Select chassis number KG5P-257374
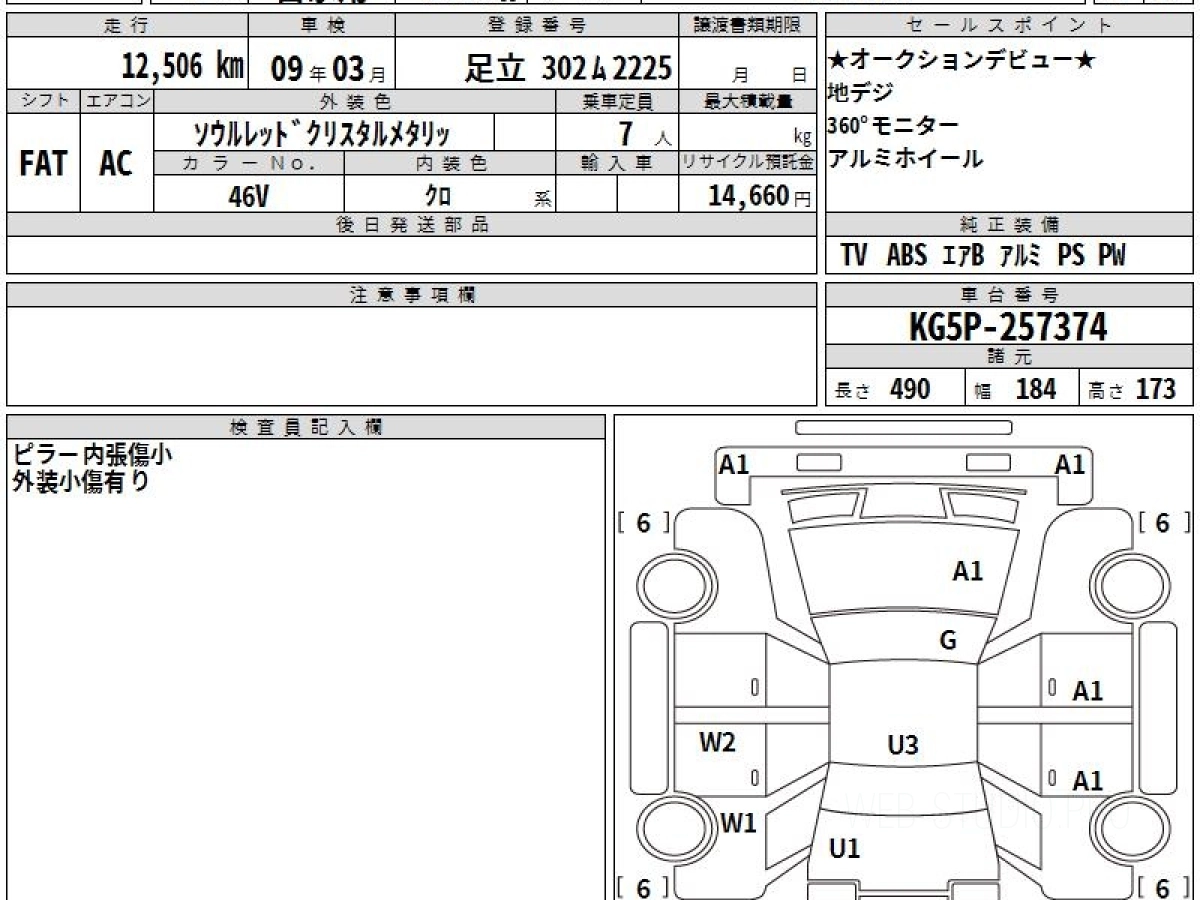Screen dimensions: 1200x900 (x=1008, y=327)
